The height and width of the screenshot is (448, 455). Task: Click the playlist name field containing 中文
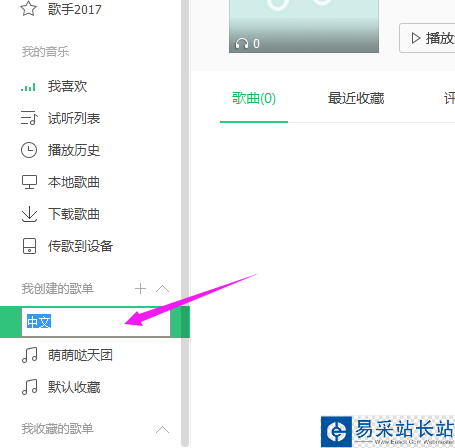tap(96, 322)
